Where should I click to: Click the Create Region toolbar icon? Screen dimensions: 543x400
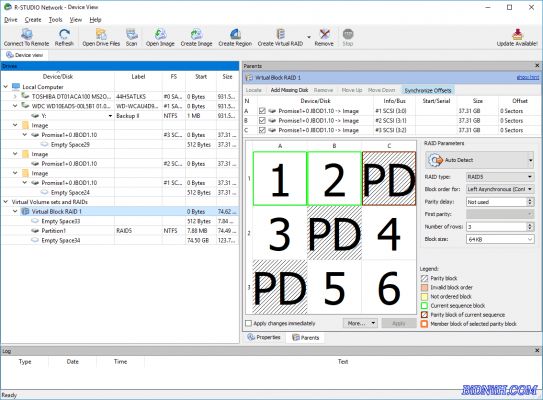pos(235,34)
